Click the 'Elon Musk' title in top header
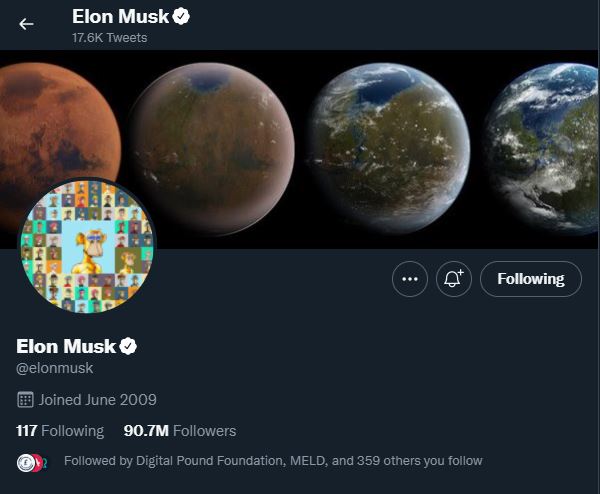 click(120, 17)
